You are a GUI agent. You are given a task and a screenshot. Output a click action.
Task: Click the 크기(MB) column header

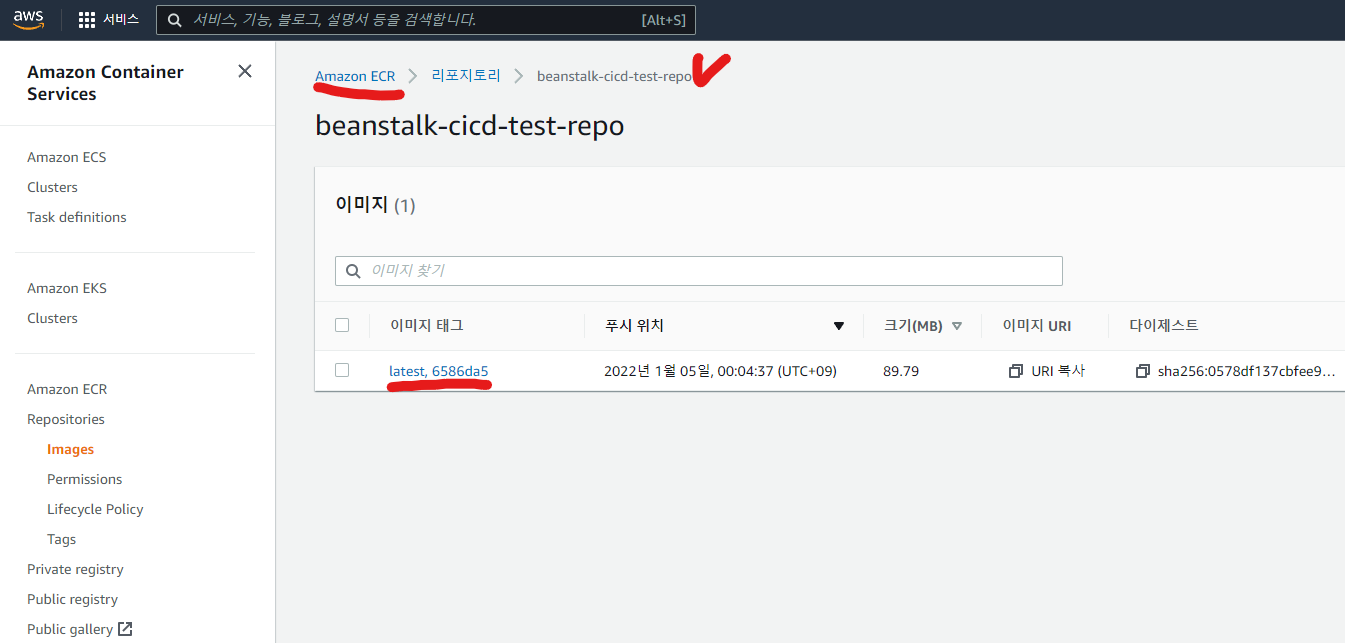pos(913,326)
